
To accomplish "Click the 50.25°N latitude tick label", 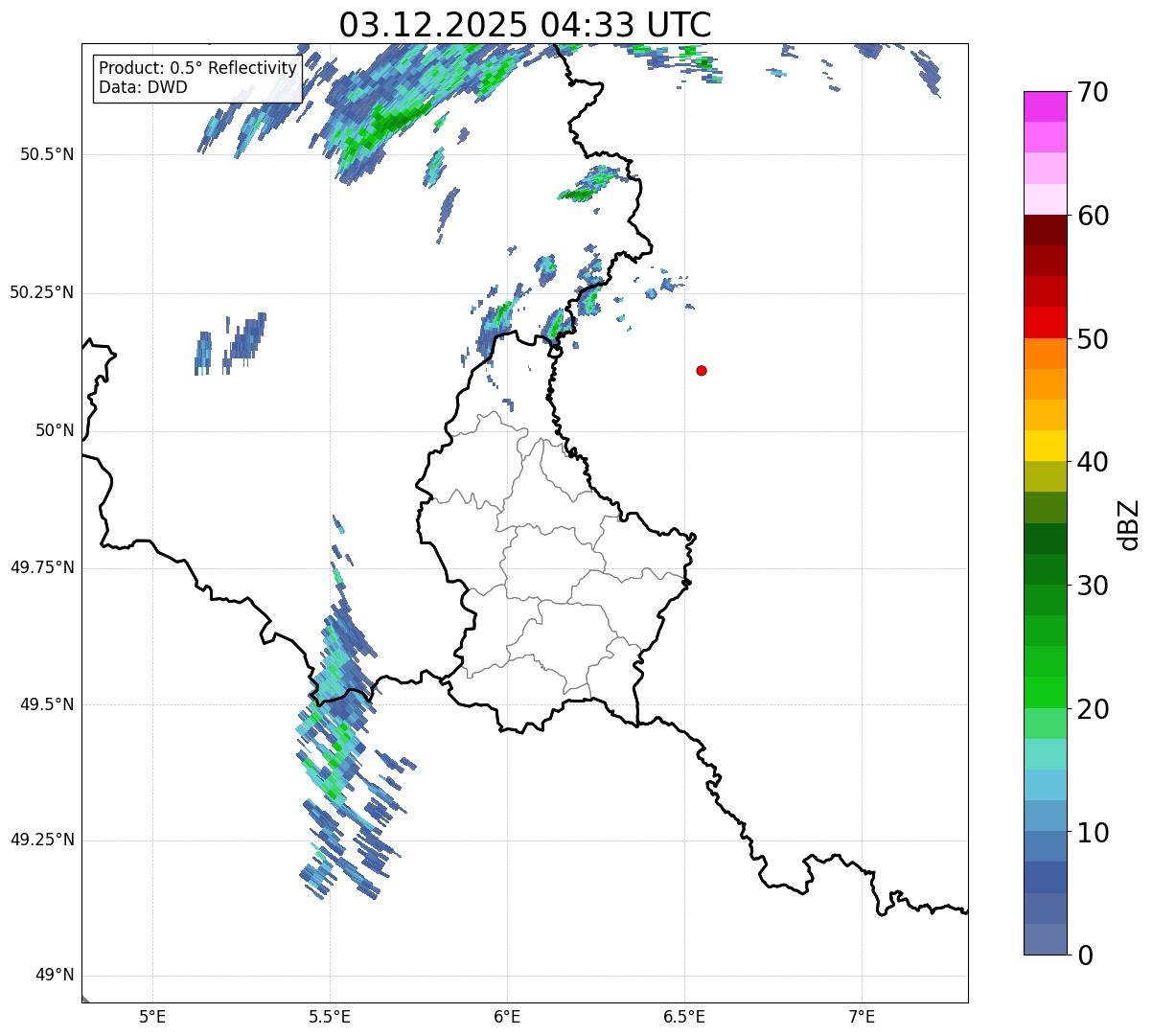I will point(41,292).
